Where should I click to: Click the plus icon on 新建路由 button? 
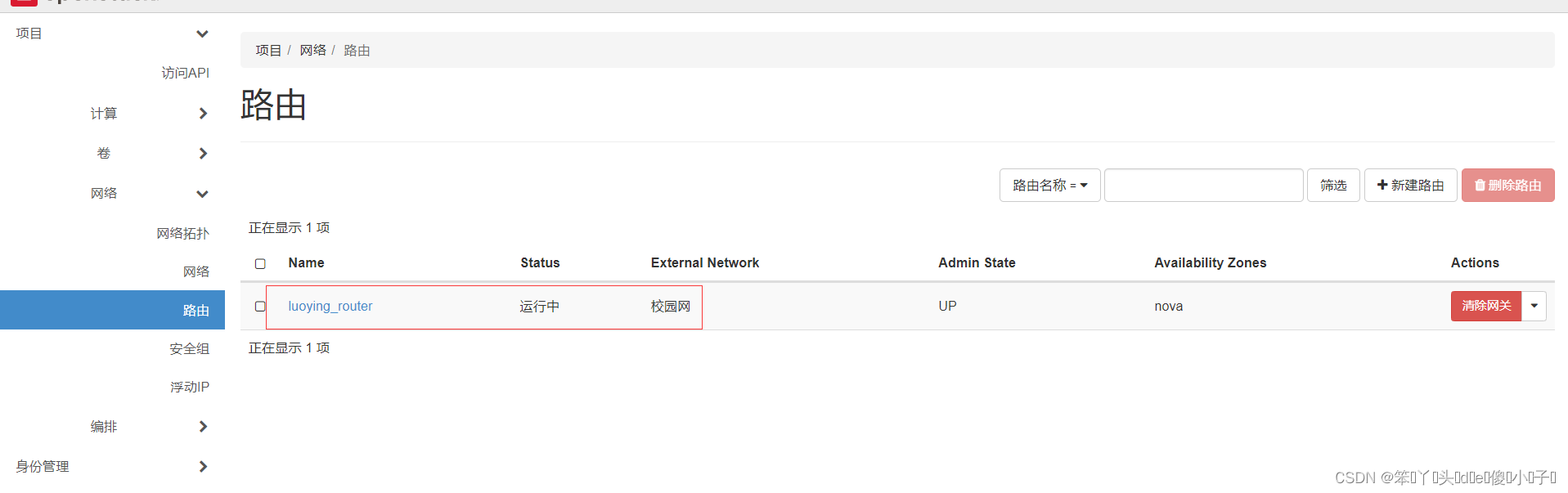pyautogui.click(x=1381, y=185)
